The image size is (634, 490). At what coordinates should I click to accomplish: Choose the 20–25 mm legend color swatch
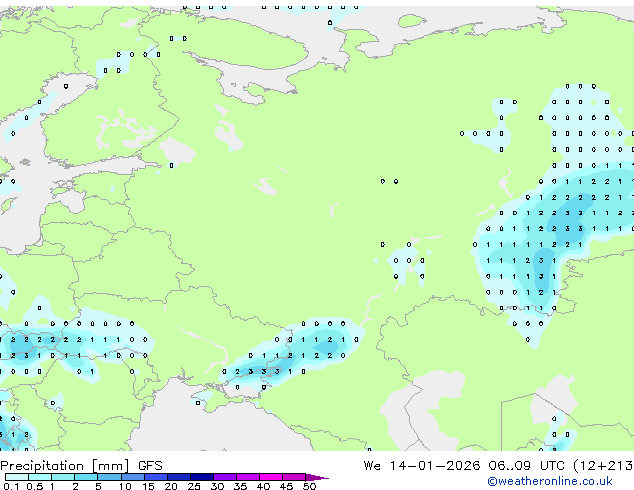pos(179,477)
